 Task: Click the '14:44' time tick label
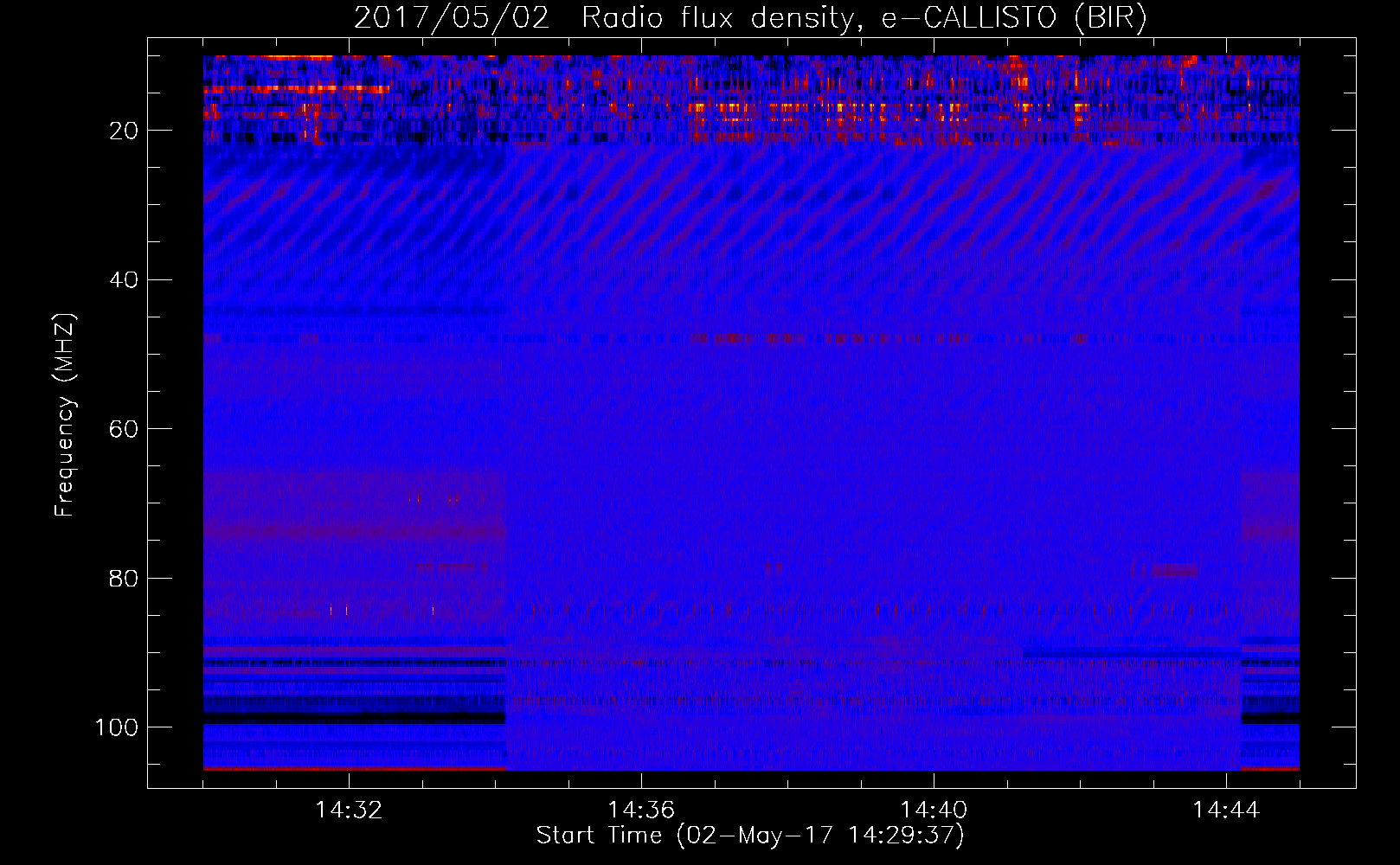click(x=1226, y=811)
